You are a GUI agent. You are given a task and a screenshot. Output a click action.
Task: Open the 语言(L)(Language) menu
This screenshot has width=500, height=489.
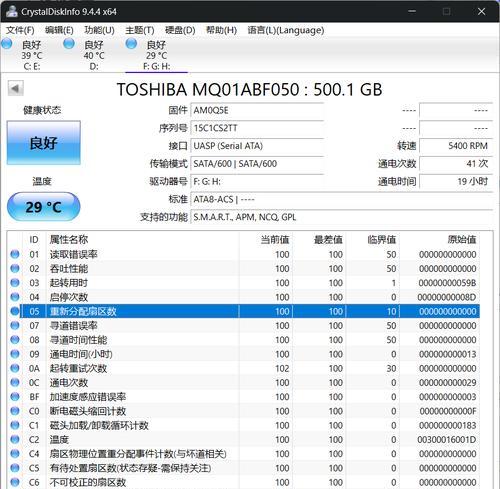[286, 30]
